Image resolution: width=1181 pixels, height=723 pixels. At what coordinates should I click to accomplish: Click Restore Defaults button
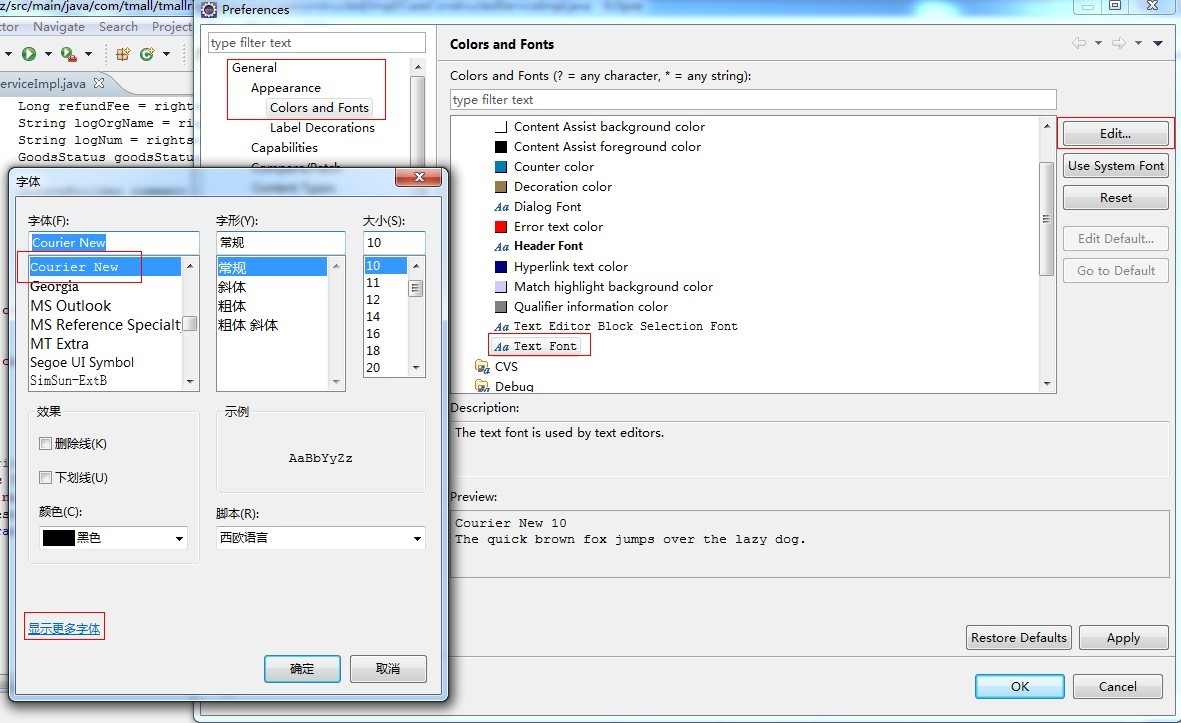click(x=1018, y=637)
